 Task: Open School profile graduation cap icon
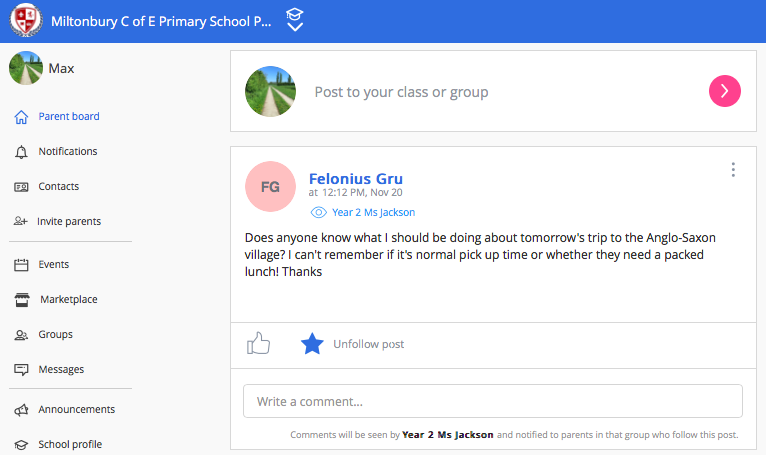(21, 445)
